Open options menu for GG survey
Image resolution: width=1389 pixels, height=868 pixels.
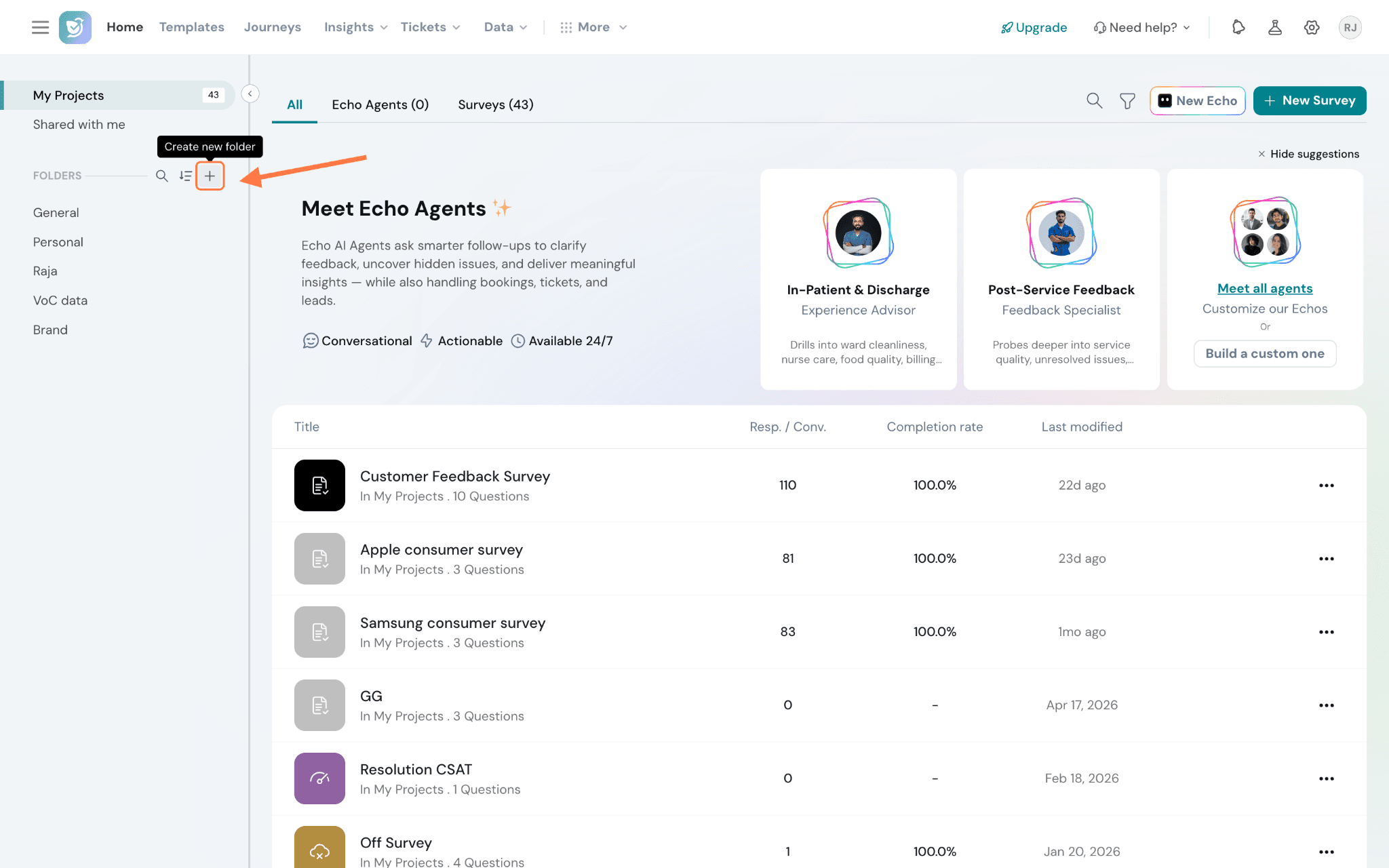point(1327,705)
